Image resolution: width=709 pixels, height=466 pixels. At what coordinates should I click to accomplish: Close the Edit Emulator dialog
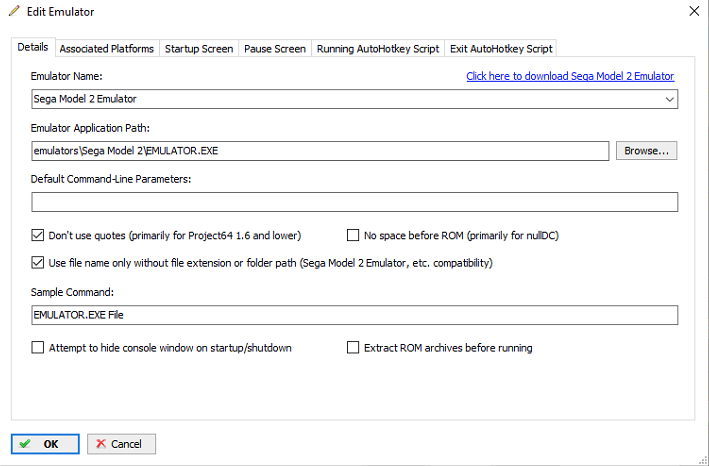pos(694,11)
